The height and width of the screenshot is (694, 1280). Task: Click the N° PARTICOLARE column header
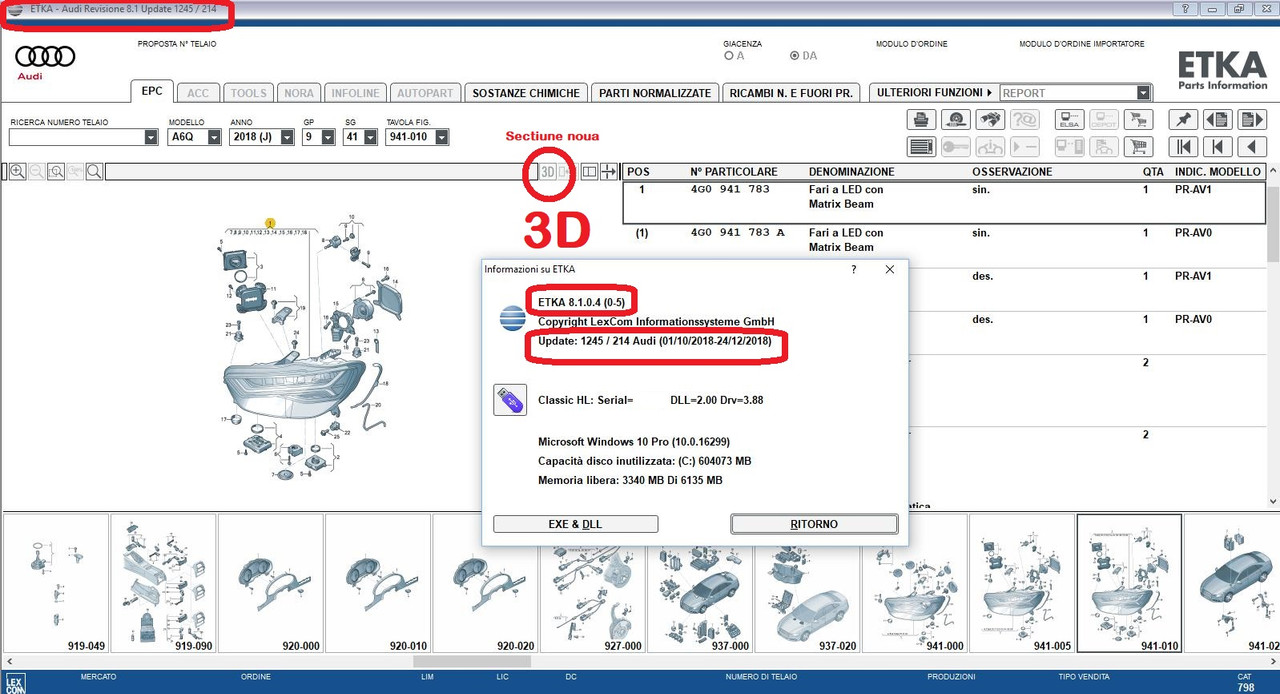733,172
